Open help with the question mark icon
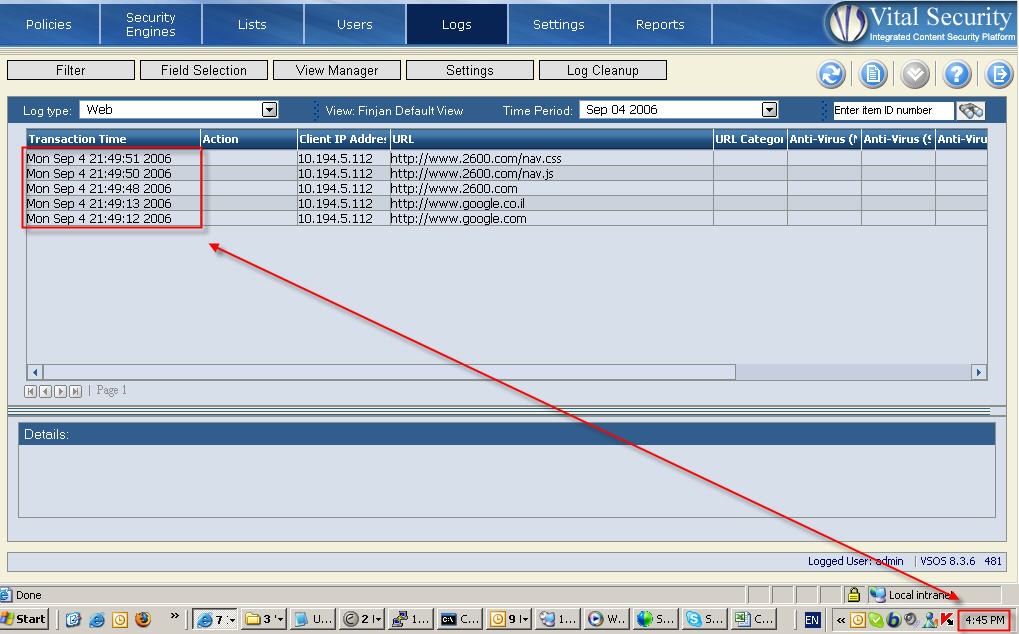The image size is (1019, 634). (957, 74)
